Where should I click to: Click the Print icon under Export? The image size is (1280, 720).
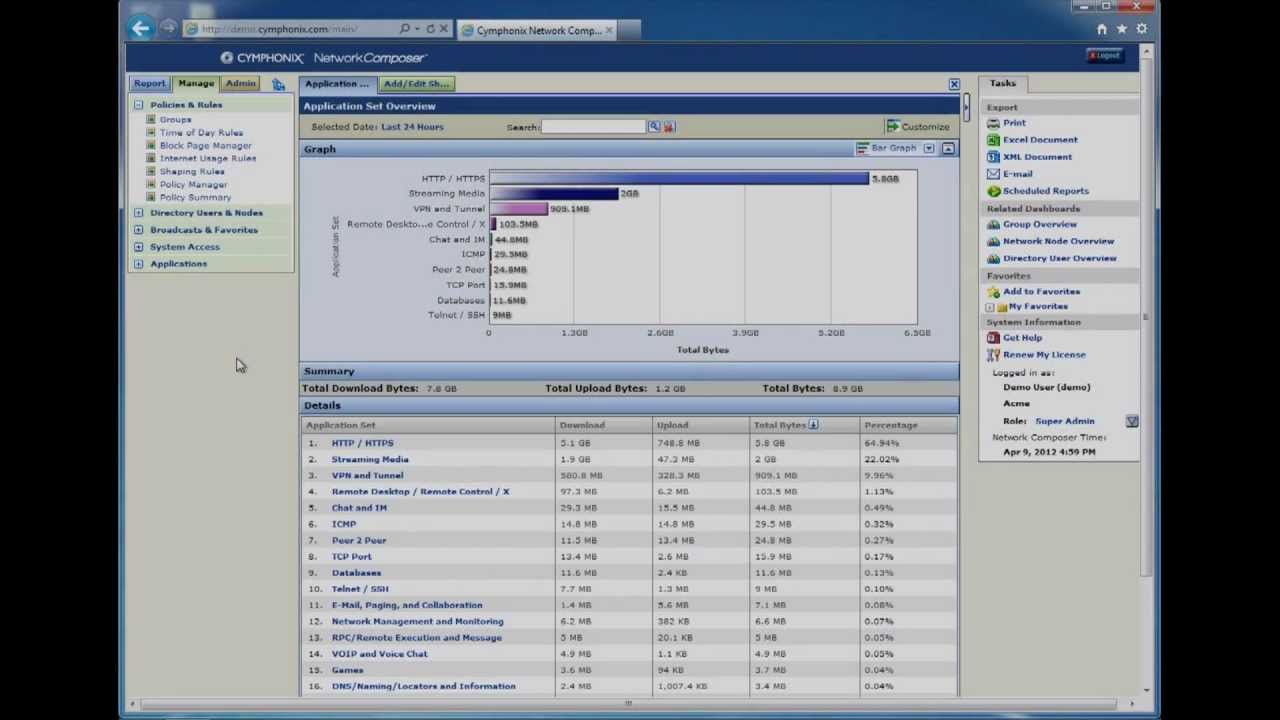pos(993,123)
